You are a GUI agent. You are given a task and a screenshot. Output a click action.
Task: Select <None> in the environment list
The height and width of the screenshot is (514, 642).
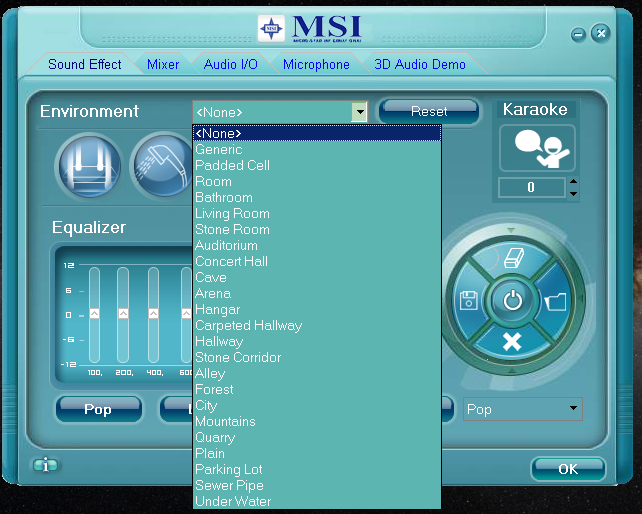coord(317,134)
